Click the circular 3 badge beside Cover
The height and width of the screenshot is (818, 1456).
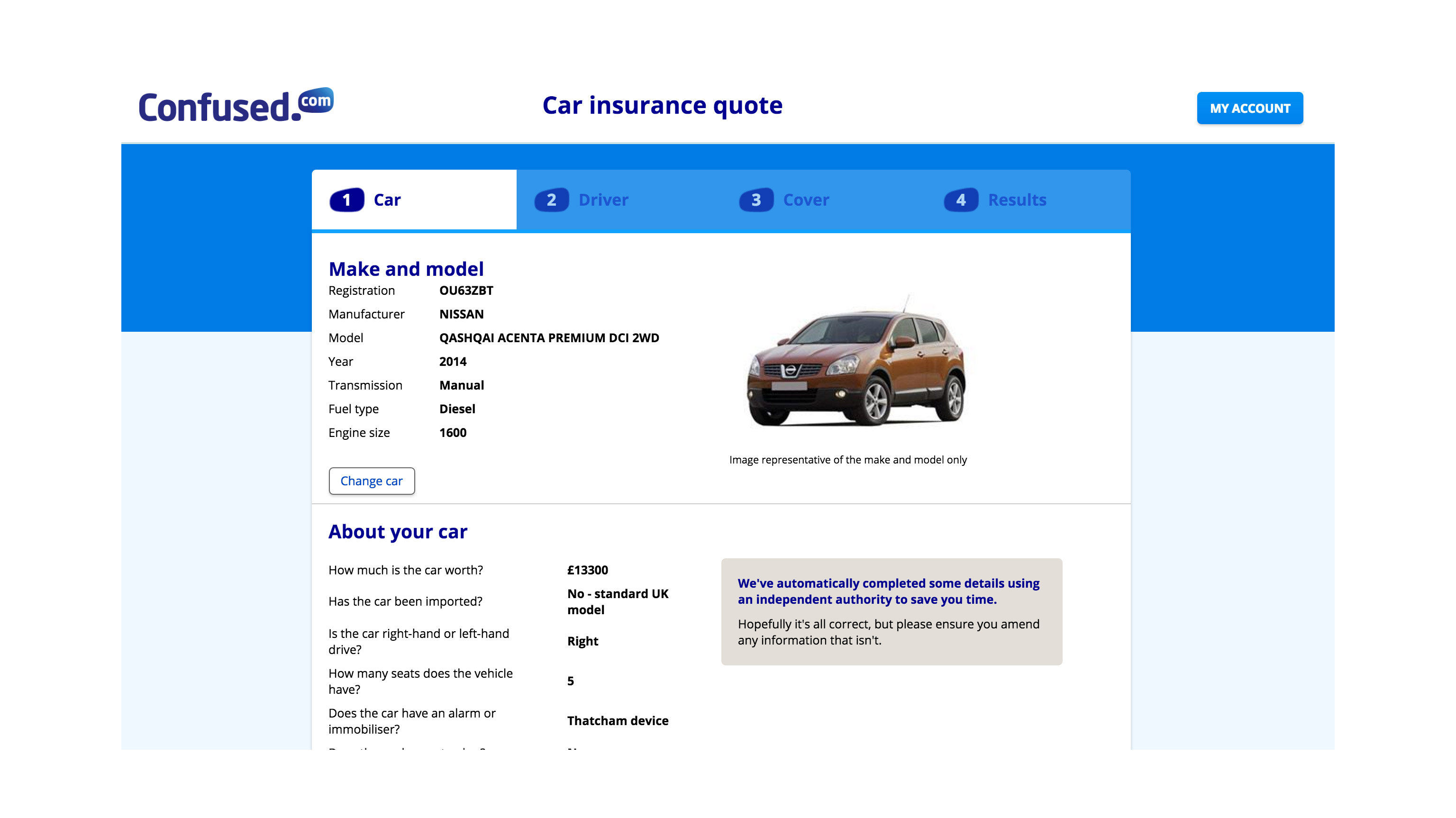[x=755, y=200]
